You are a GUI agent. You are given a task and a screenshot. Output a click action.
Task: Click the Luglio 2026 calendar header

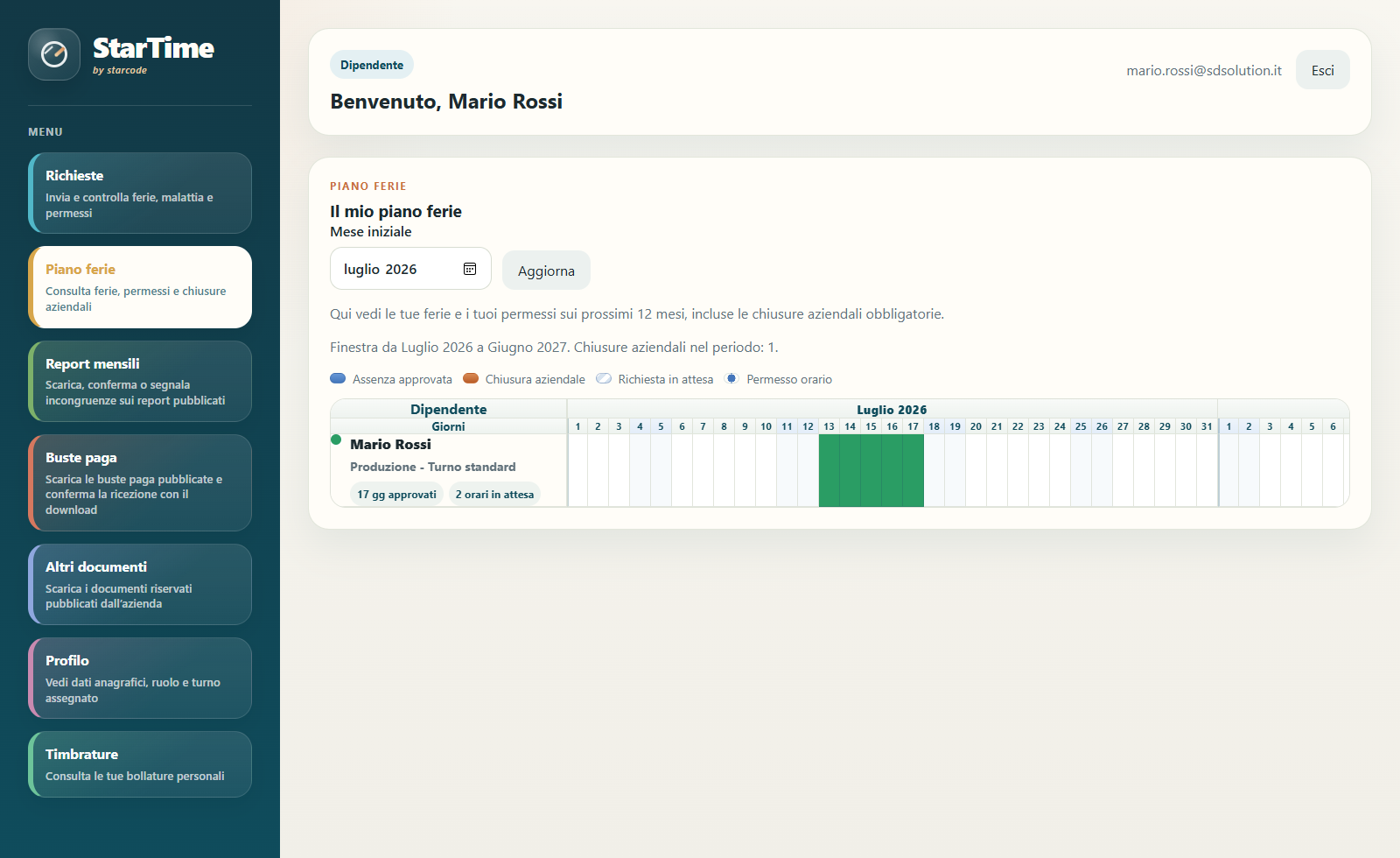[892, 409]
